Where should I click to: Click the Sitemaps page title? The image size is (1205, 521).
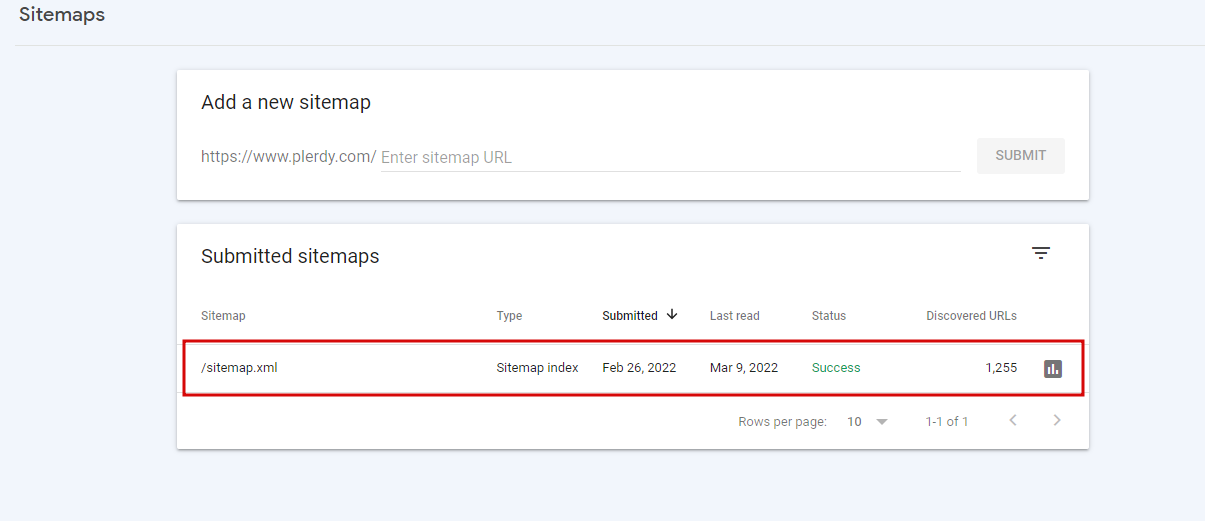(x=62, y=15)
